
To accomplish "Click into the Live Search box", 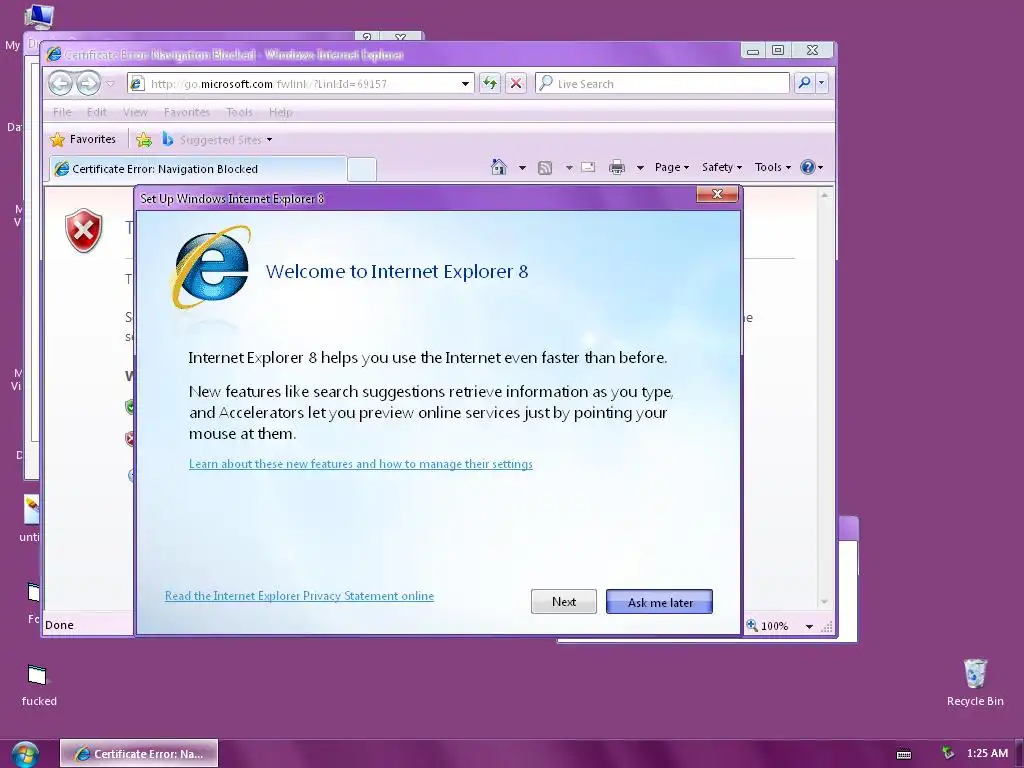I will tap(662, 84).
